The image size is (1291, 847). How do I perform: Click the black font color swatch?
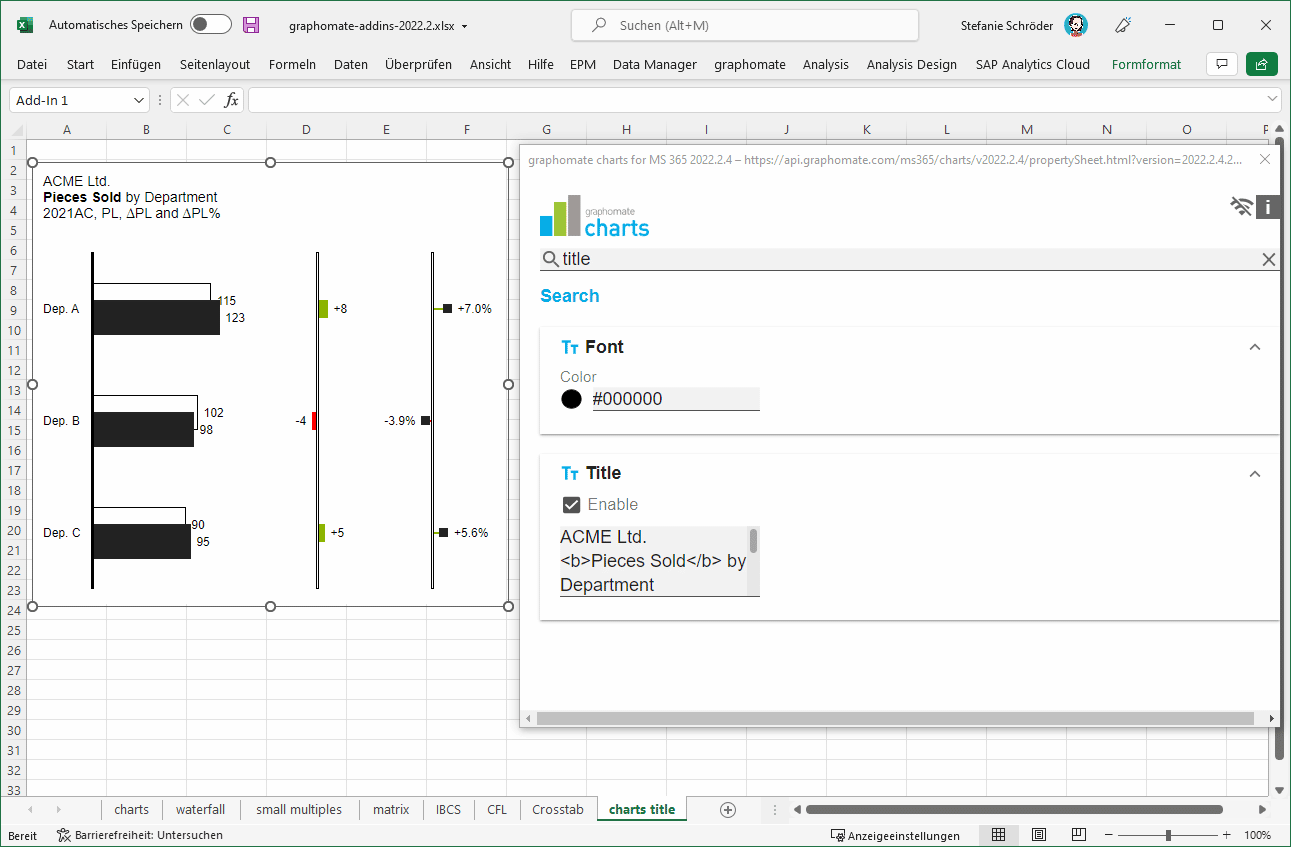(571, 399)
